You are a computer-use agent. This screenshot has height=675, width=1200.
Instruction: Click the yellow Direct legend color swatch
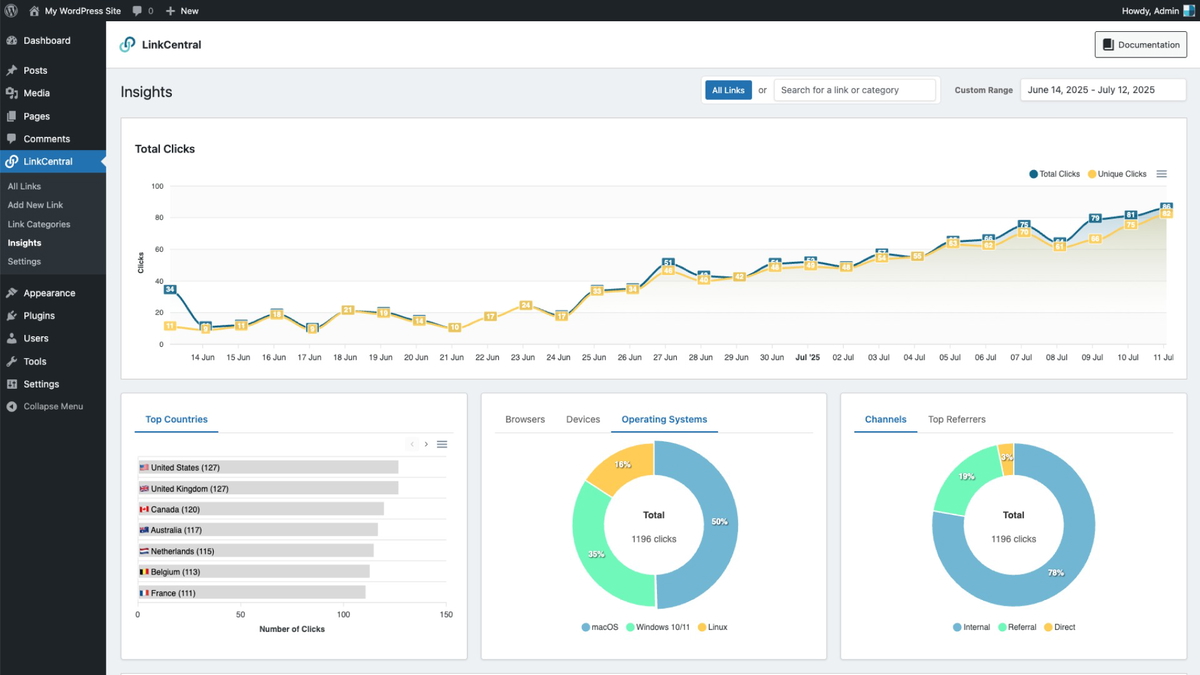point(1049,627)
